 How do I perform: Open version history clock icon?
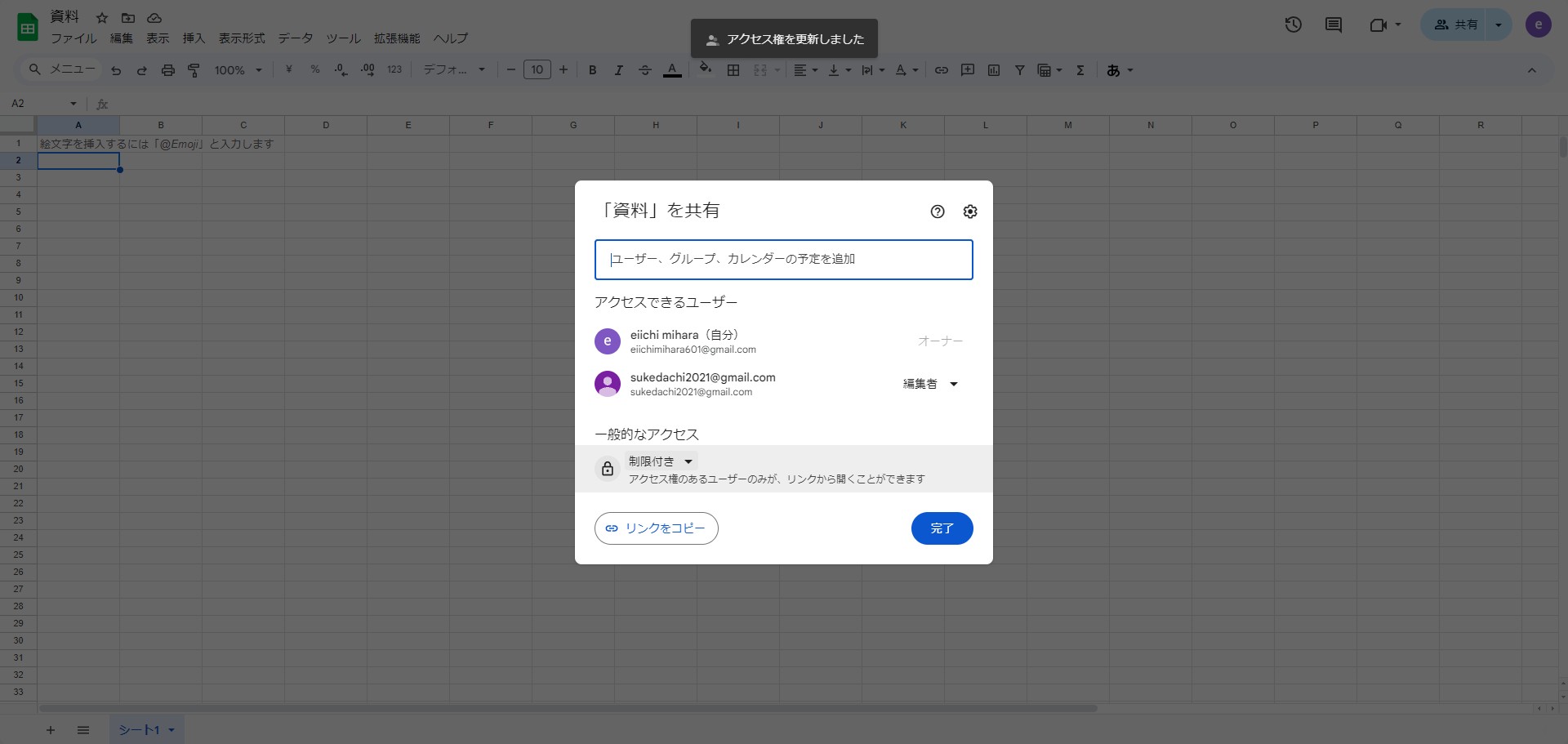pos(1293,25)
